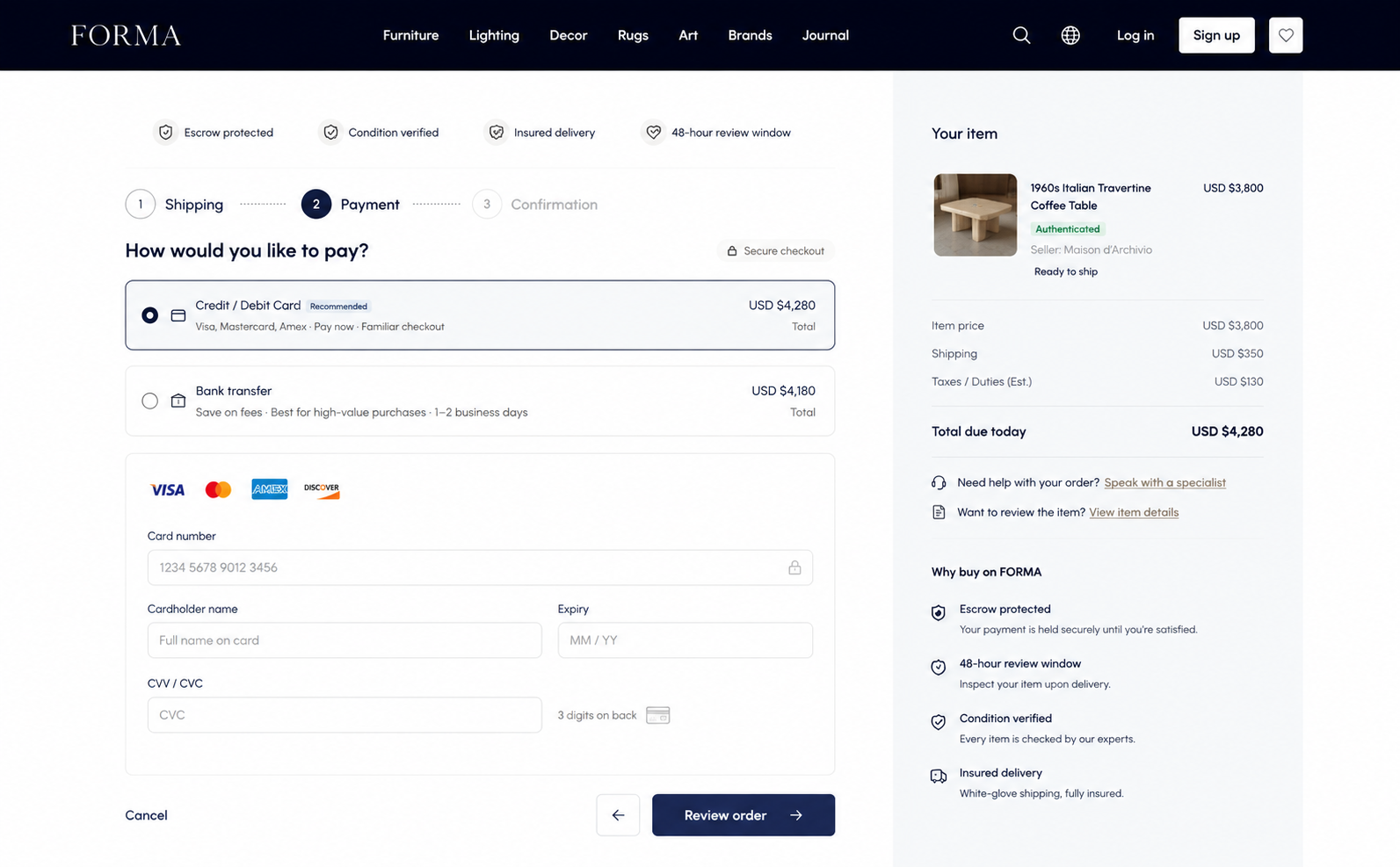1400x867 pixels.
Task: Open the Rugs menu
Action: coord(633,35)
